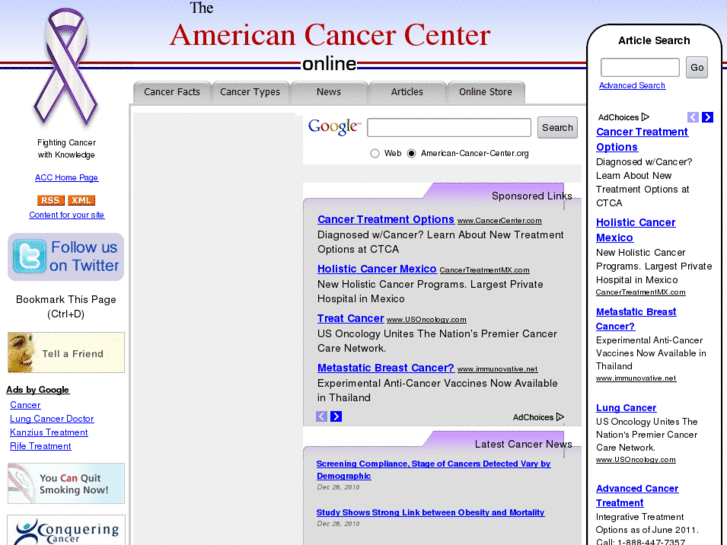Image resolution: width=727 pixels, height=545 pixels.
Task: Click the previous arrow in sidebar AdChoices
Action: (693, 117)
